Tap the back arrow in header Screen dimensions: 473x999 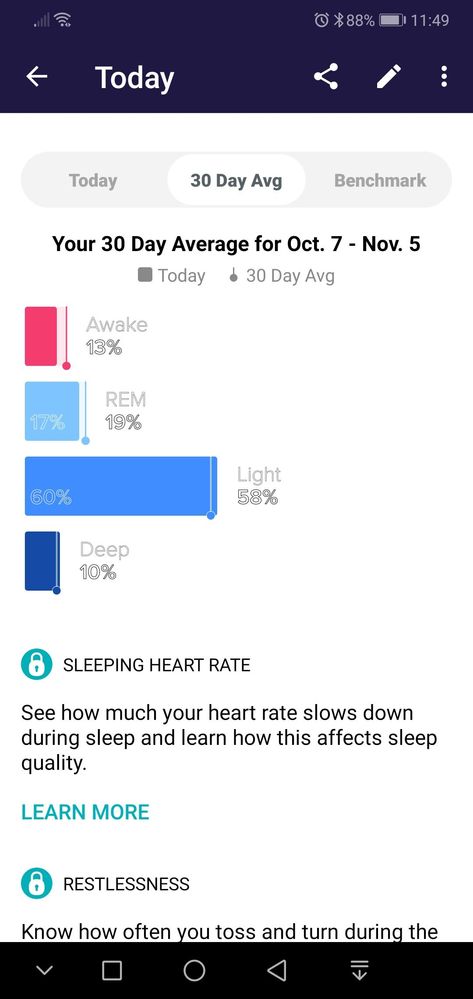click(37, 77)
